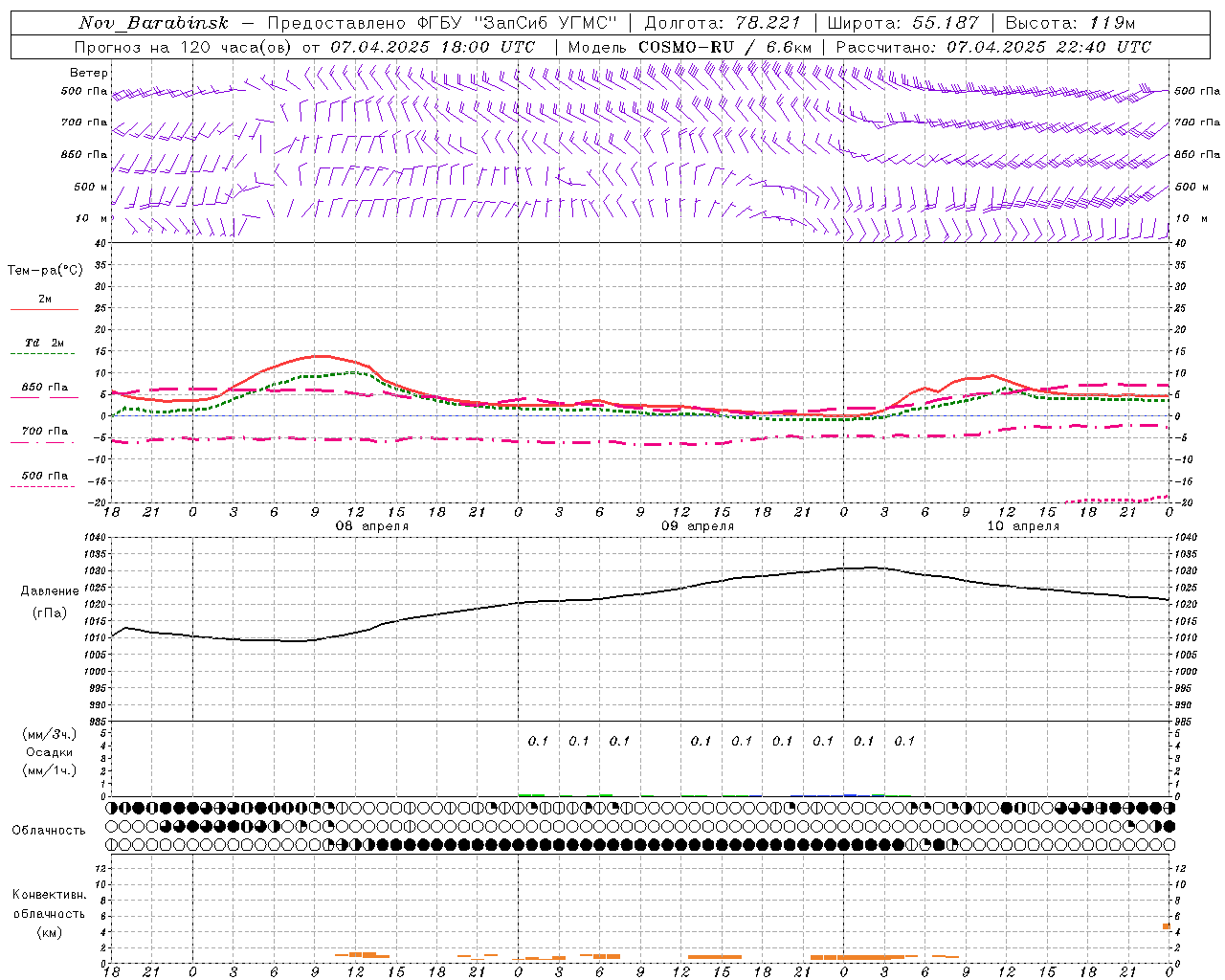
Task: Click the 1040 value on the left pressure axis
Action: [x=94, y=538]
